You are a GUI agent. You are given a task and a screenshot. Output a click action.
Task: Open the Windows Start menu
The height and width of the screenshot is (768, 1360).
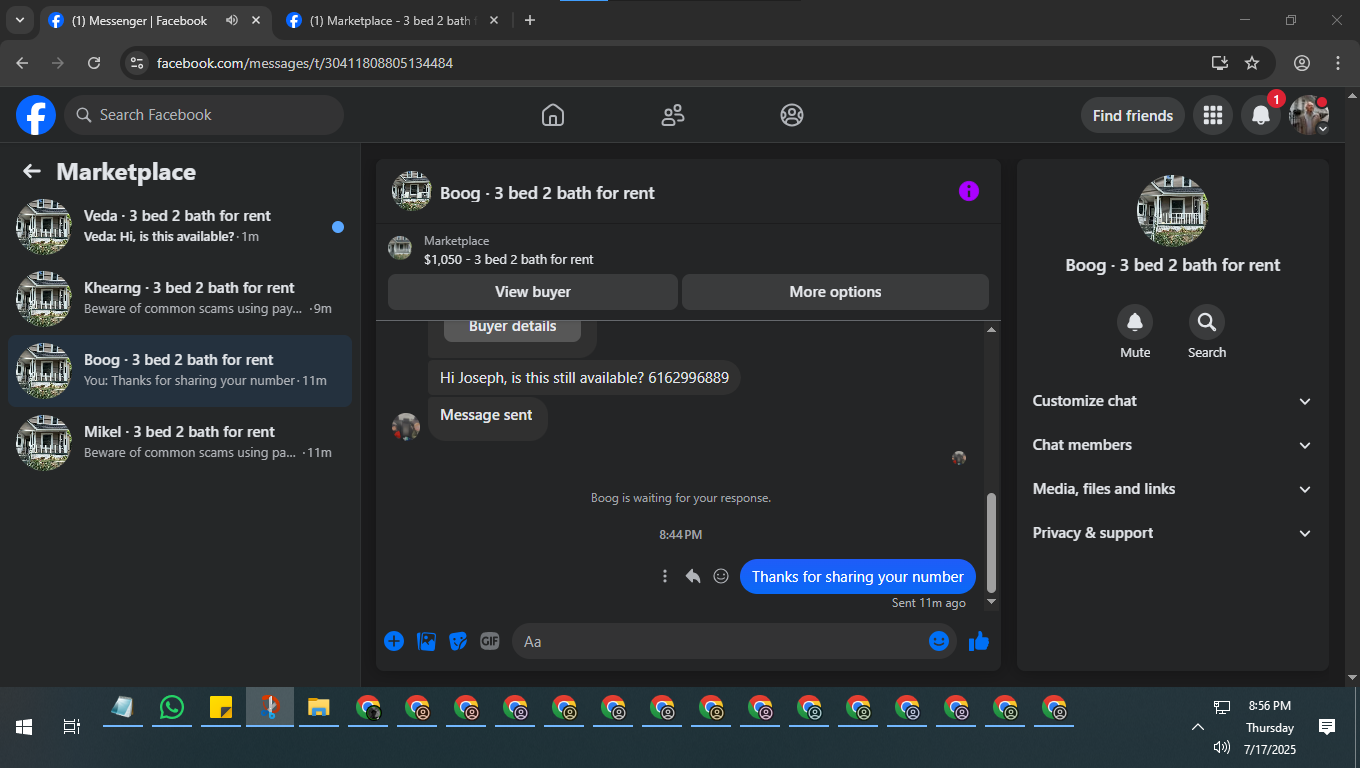click(x=24, y=727)
